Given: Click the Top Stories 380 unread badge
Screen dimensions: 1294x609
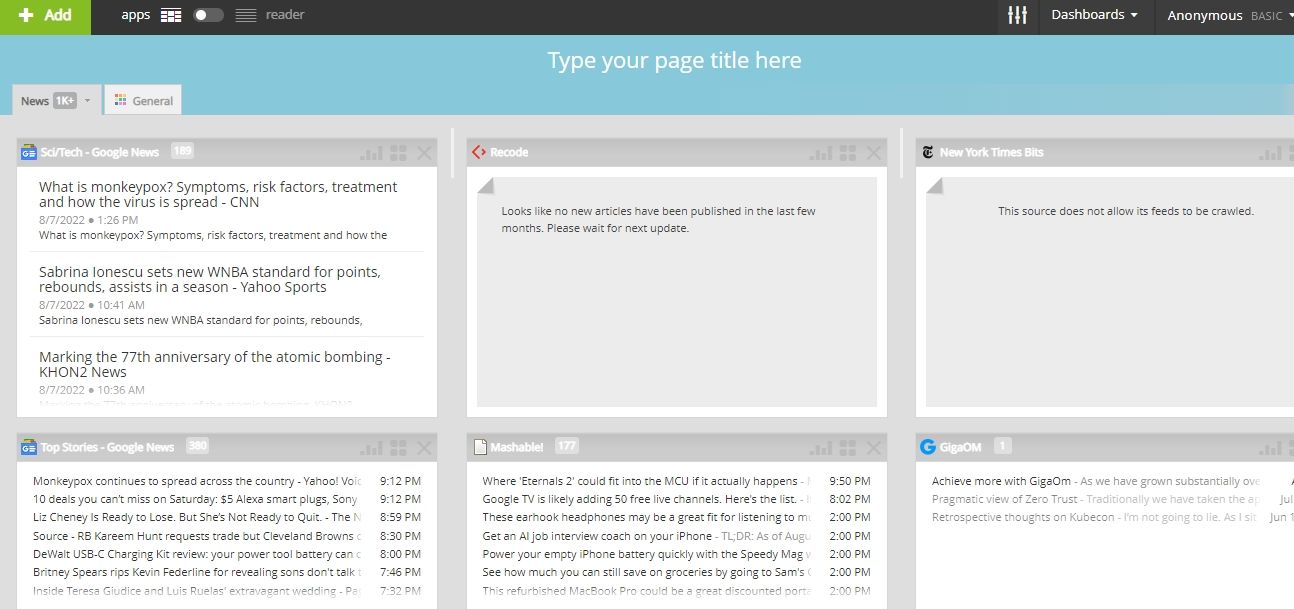Looking at the screenshot, I should pyautogui.click(x=197, y=446).
